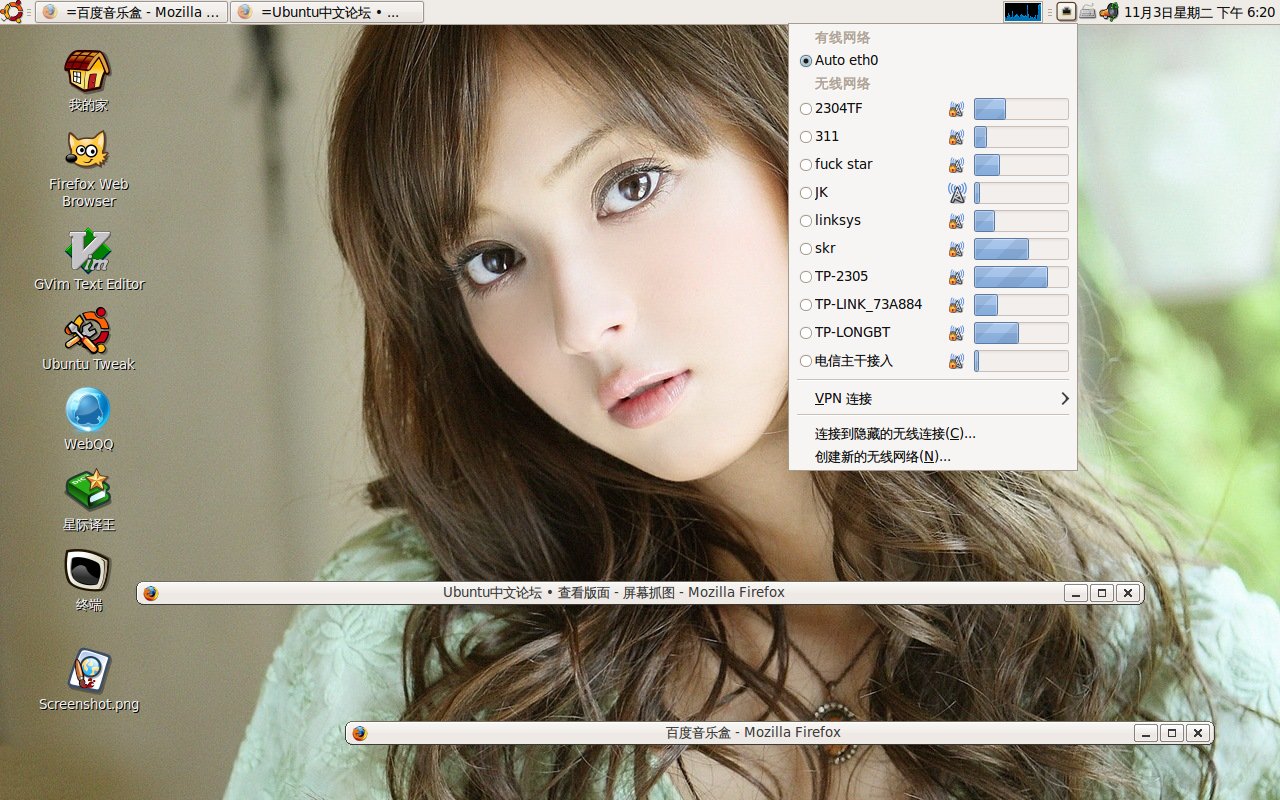Click the network manager tray icon
The image size is (1280, 800).
pos(1066,12)
